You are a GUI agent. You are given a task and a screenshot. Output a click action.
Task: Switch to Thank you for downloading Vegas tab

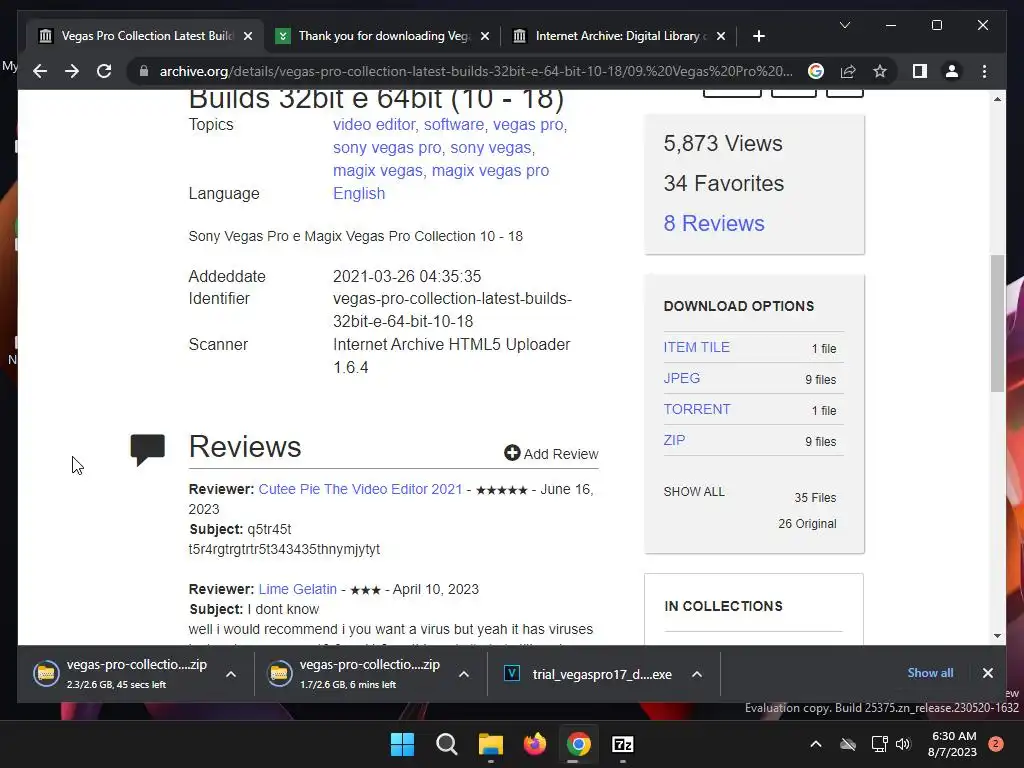[383, 36]
